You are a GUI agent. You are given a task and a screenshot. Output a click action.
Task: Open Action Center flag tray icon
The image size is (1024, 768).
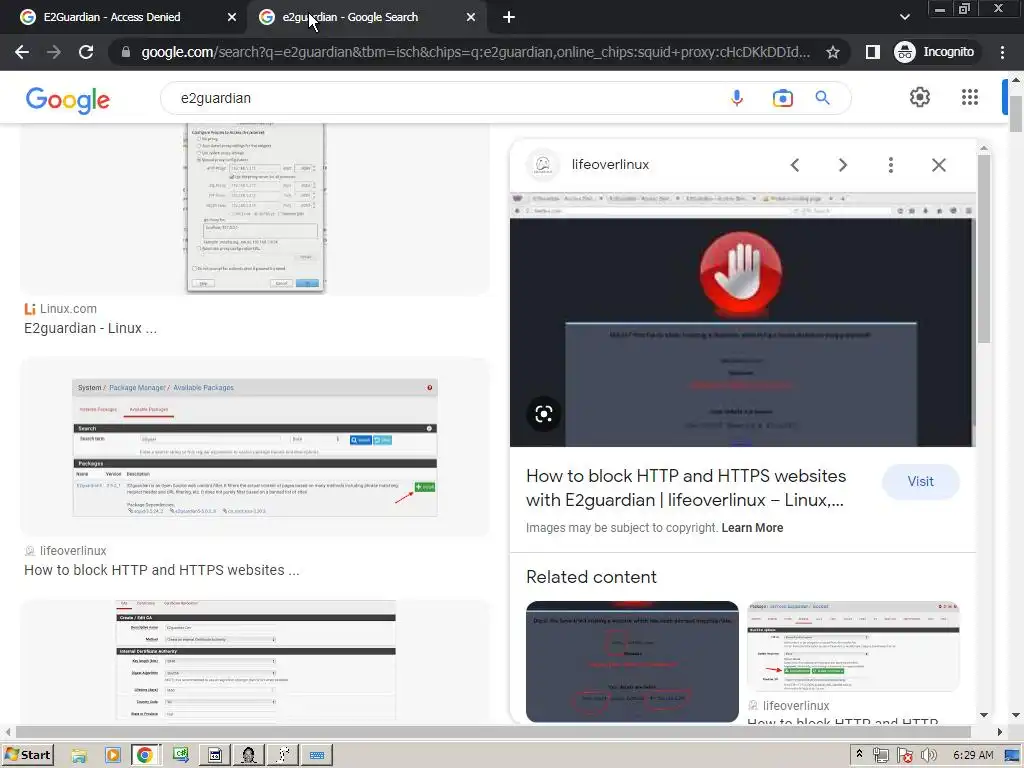click(904, 756)
